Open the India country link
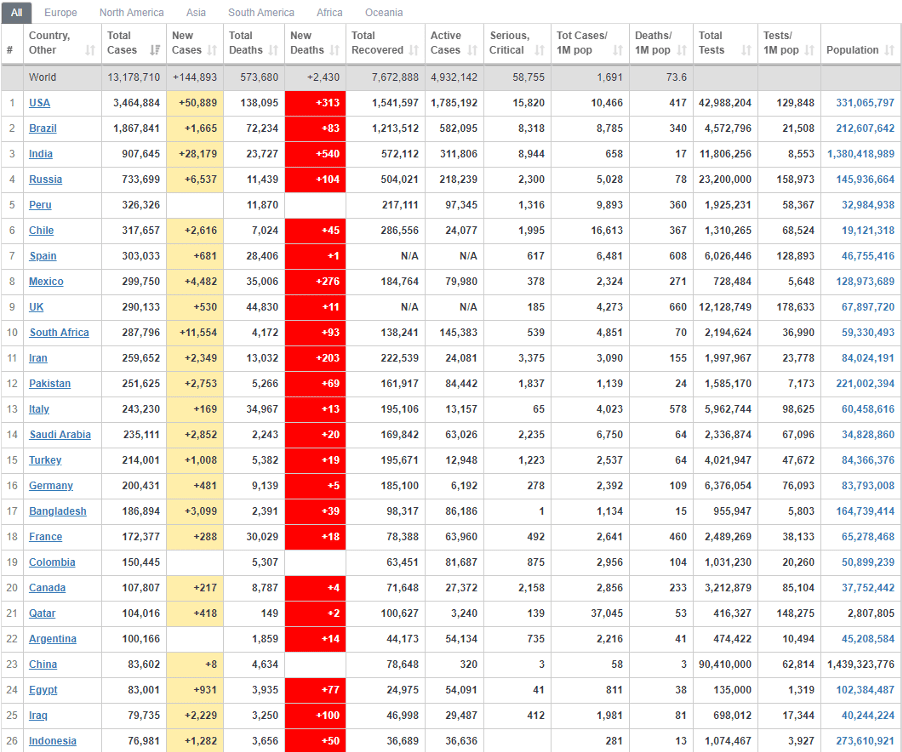 [x=41, y=154]
